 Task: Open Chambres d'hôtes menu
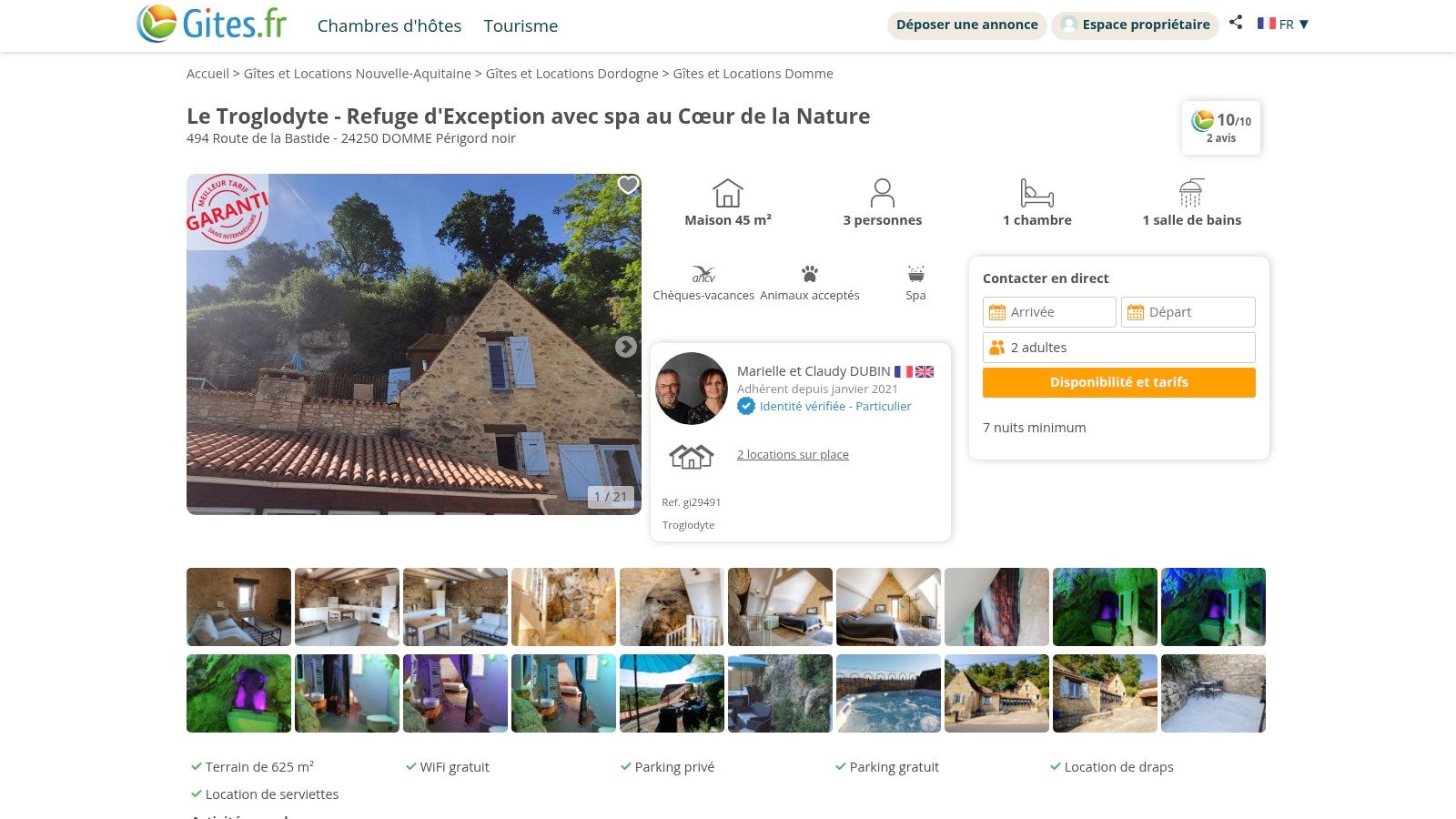pyautogui.click(x=389, y=26)
